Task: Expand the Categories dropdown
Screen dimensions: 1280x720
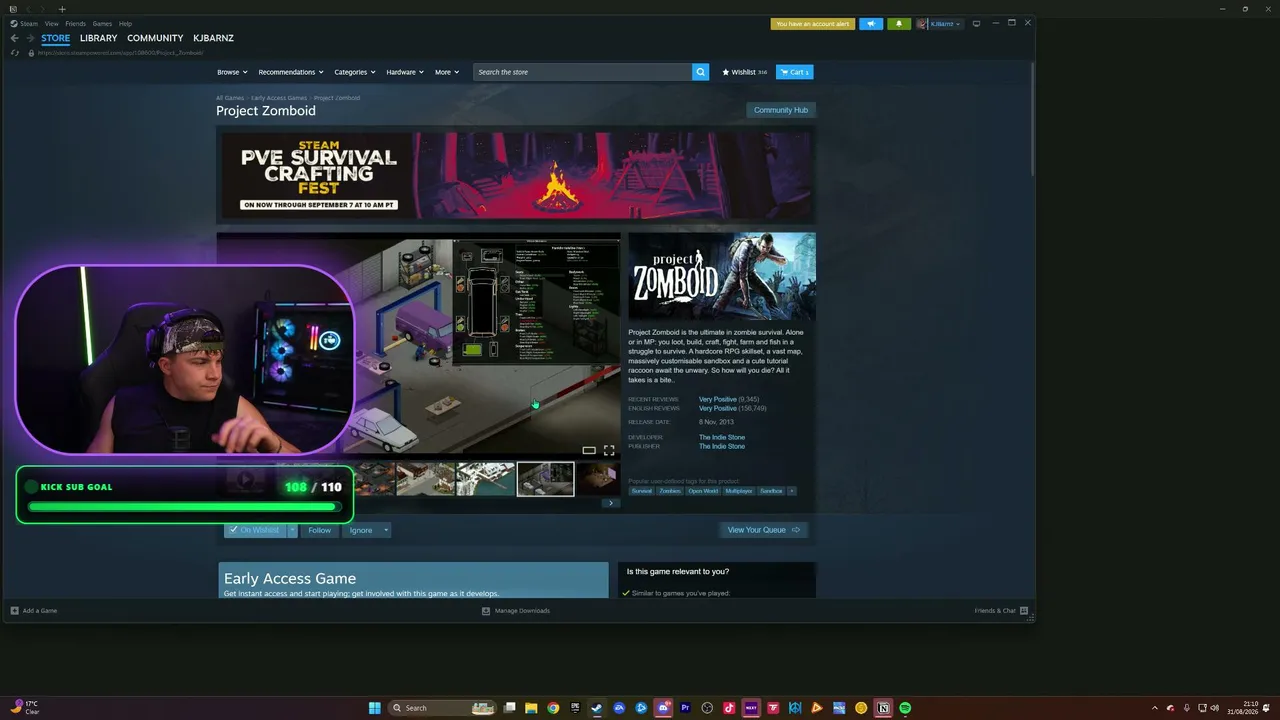Action: (x=355, y=72)
